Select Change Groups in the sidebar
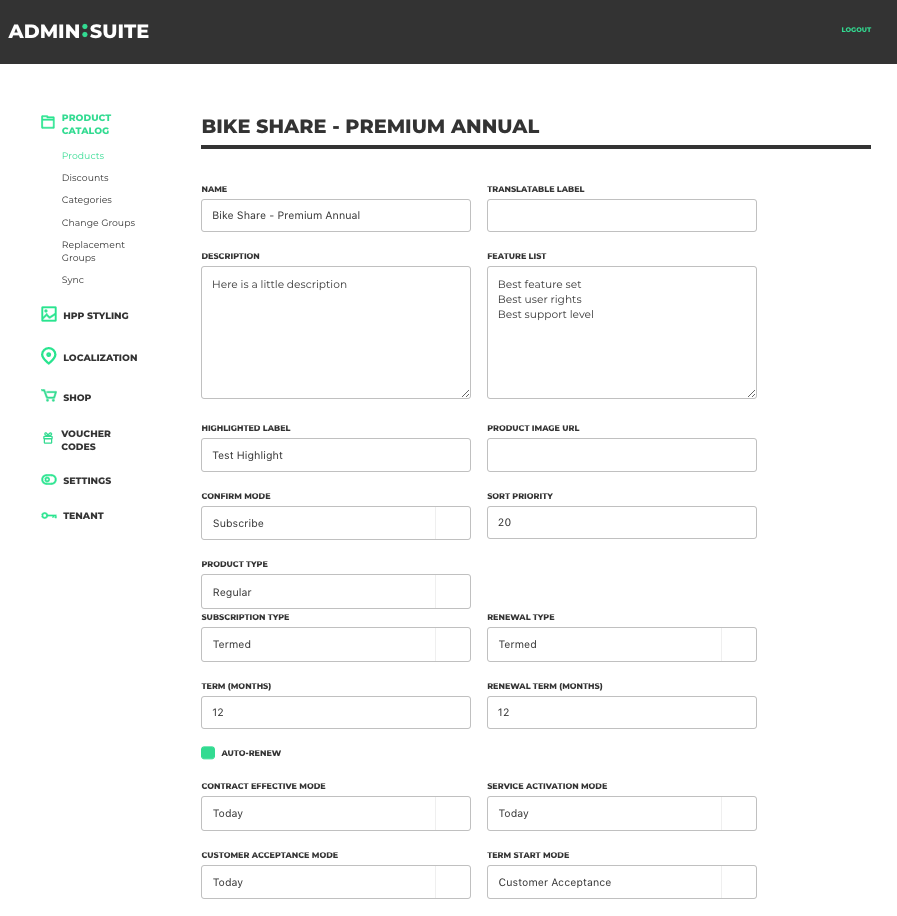This screenshot has width=897, height=916. pos(98,223)
